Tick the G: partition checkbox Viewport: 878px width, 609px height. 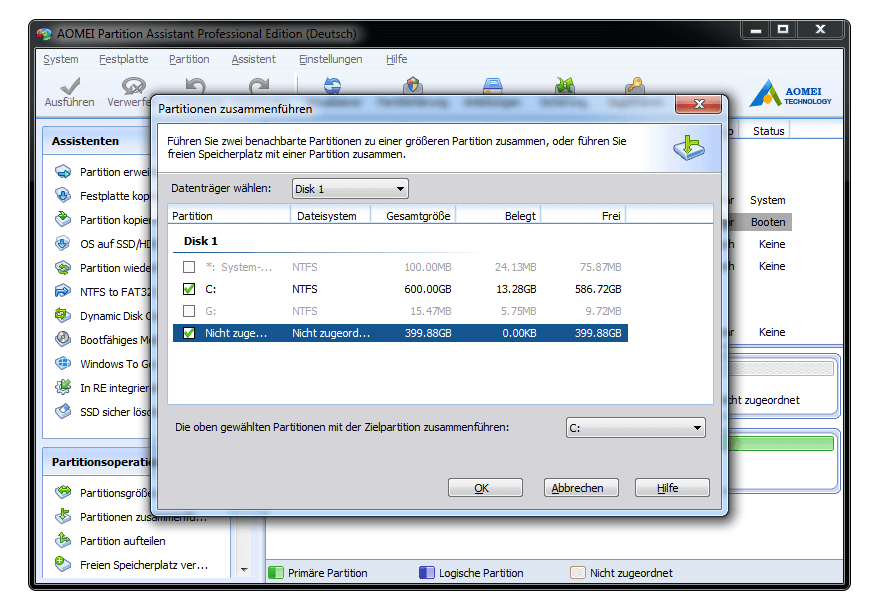point(189,311)
